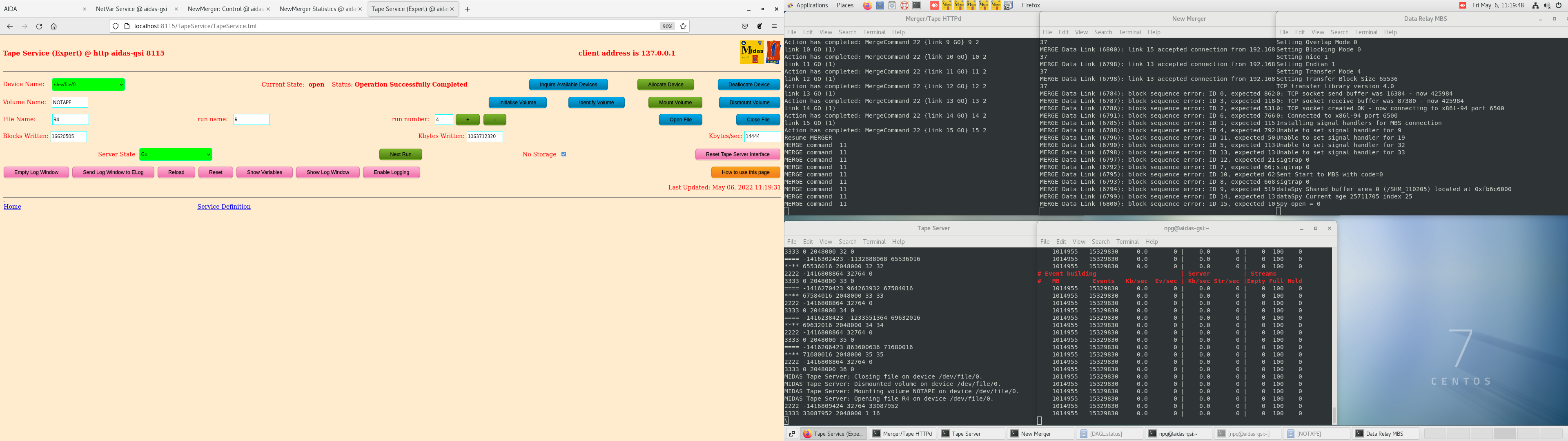Screen dimensions: 1568x441
Task: Toggle the No Storage checkbox
Action: pos(563,154)
